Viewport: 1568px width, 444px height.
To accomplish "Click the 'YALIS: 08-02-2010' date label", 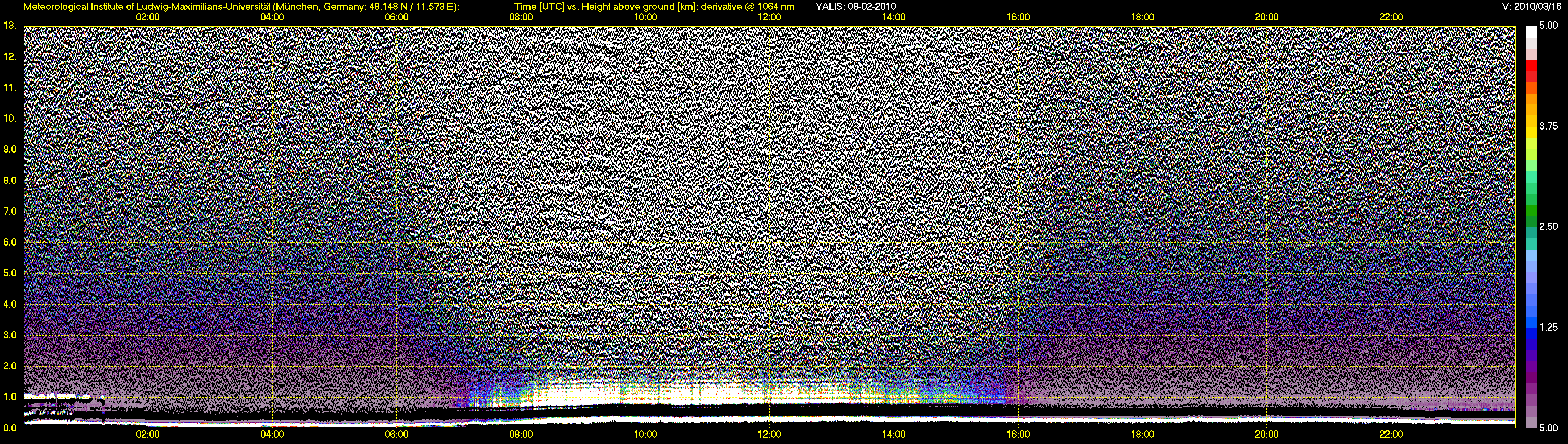I will (855, 7).
